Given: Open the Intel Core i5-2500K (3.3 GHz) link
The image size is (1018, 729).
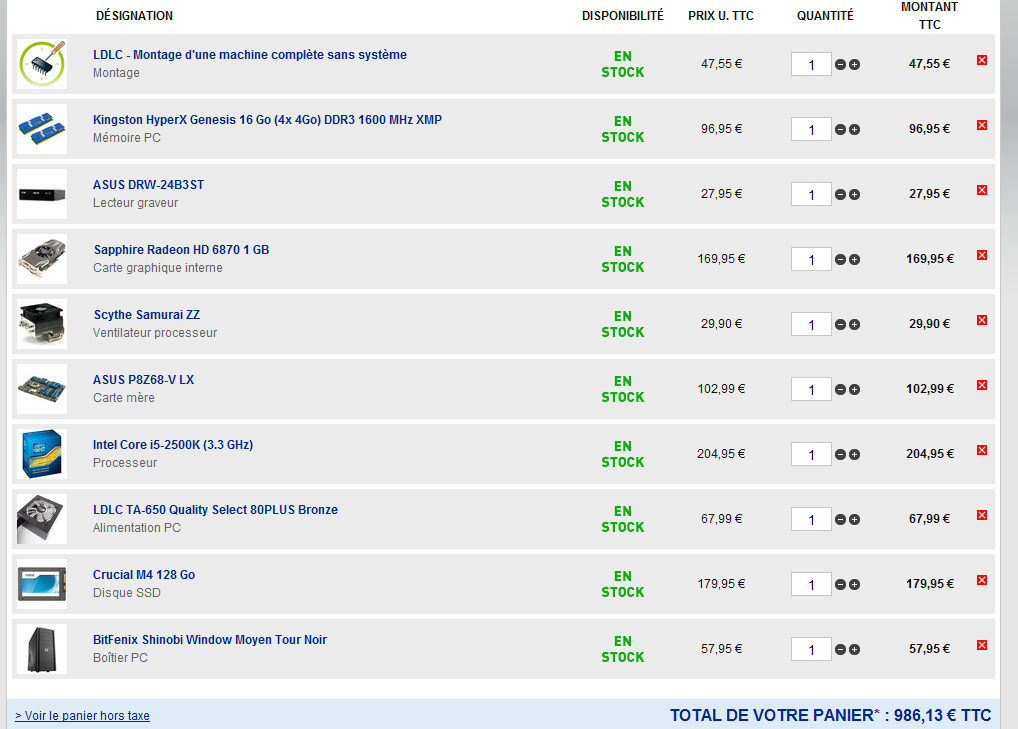Looking at the screenshot, I should (173, 444).
